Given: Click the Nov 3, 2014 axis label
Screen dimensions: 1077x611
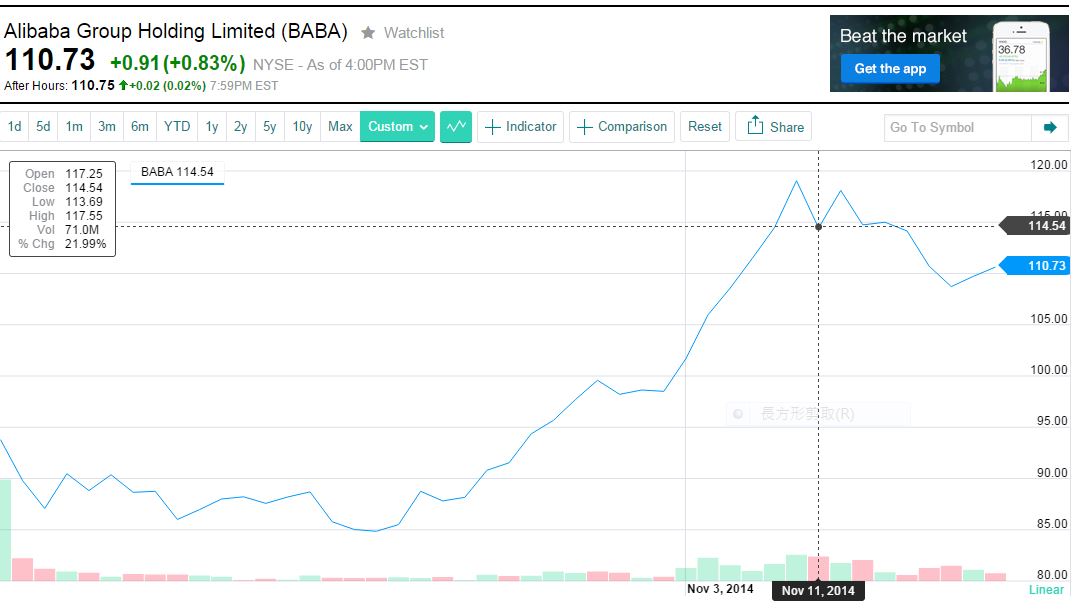Looking at the screenshot, I should click(x=720, y=589).
